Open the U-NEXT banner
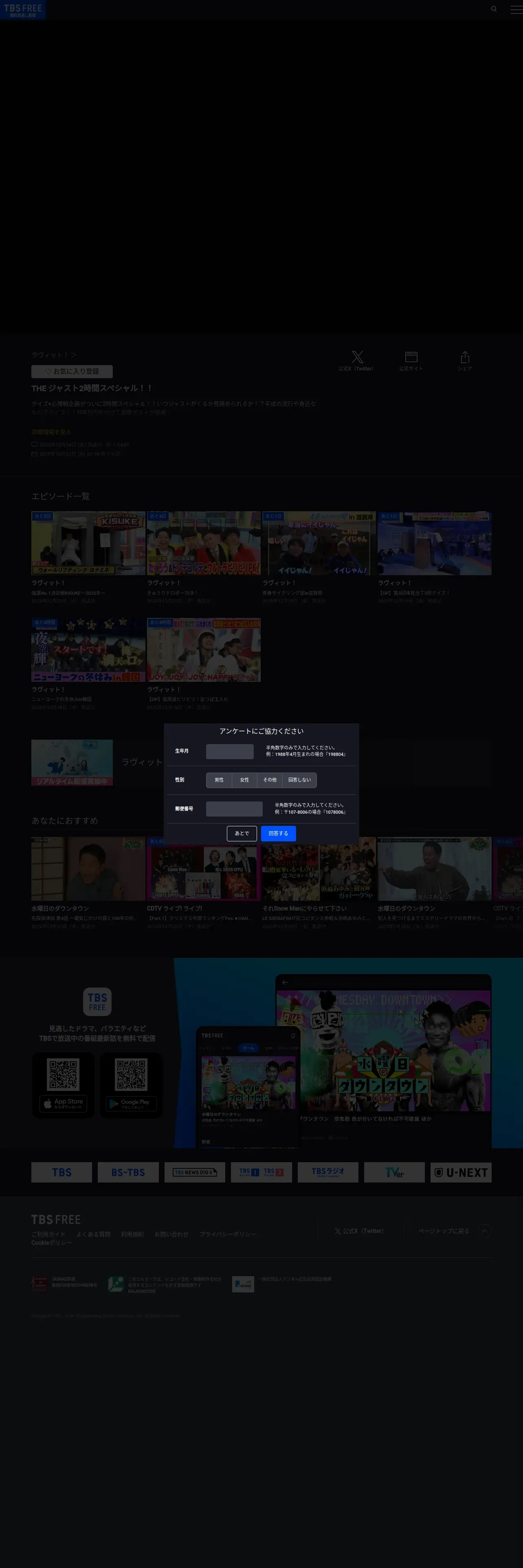The height and width of the screenshot is (1568, 523). point(461,1172)
